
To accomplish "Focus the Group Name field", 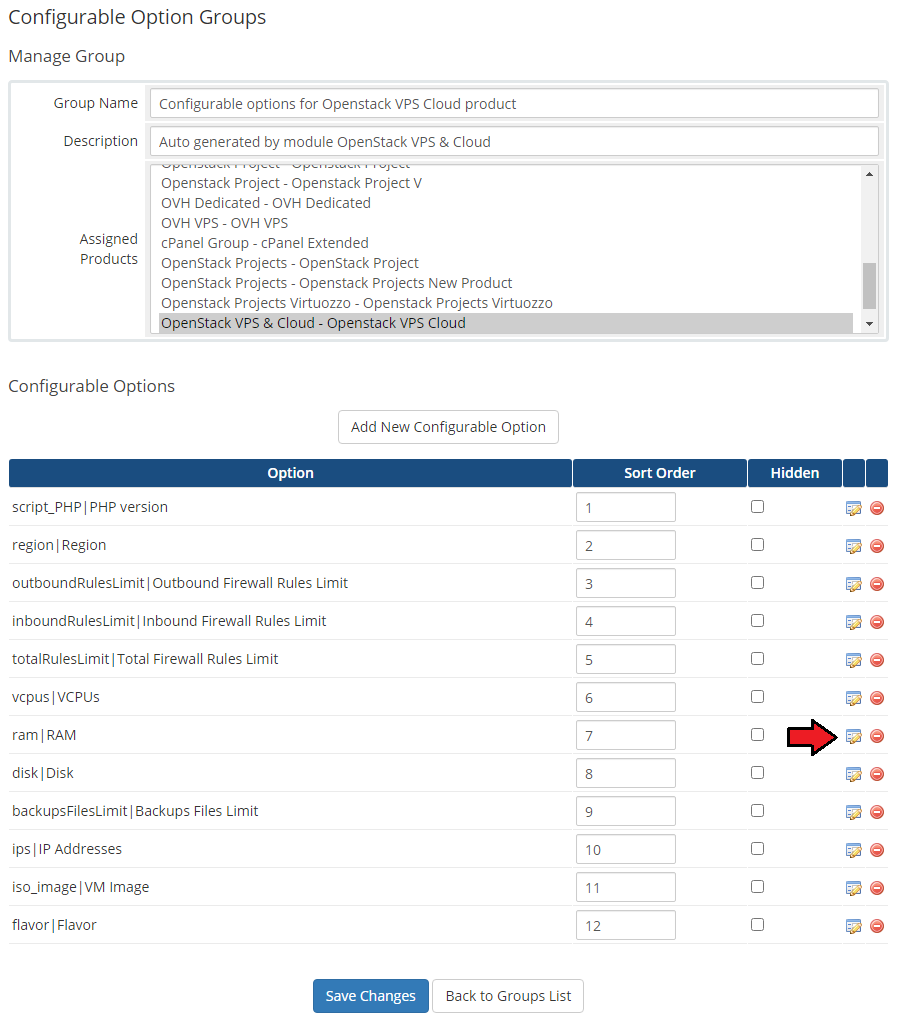I will 514,104.
